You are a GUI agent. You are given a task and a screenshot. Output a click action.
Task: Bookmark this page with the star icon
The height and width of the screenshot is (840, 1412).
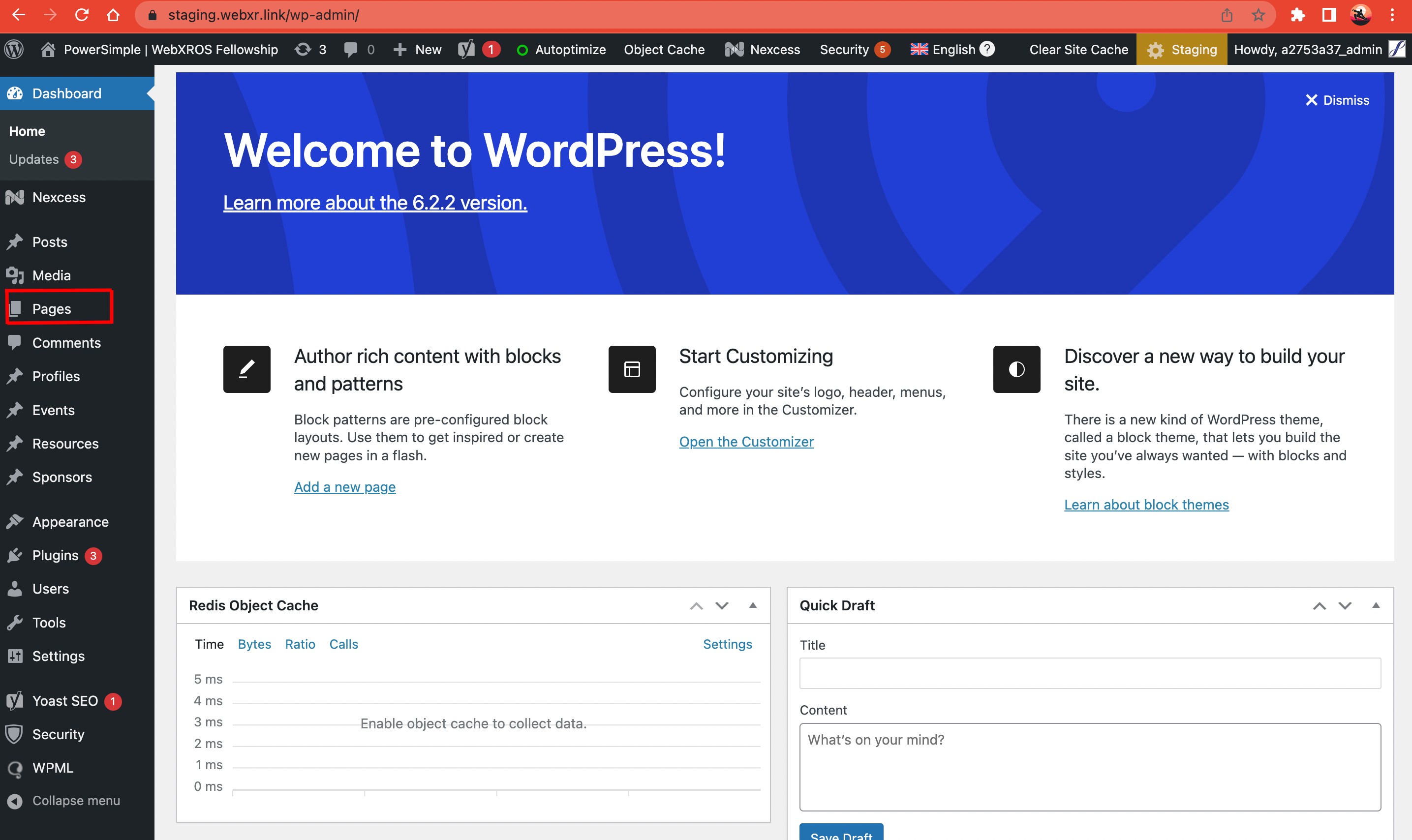(x=1258, y=15)
